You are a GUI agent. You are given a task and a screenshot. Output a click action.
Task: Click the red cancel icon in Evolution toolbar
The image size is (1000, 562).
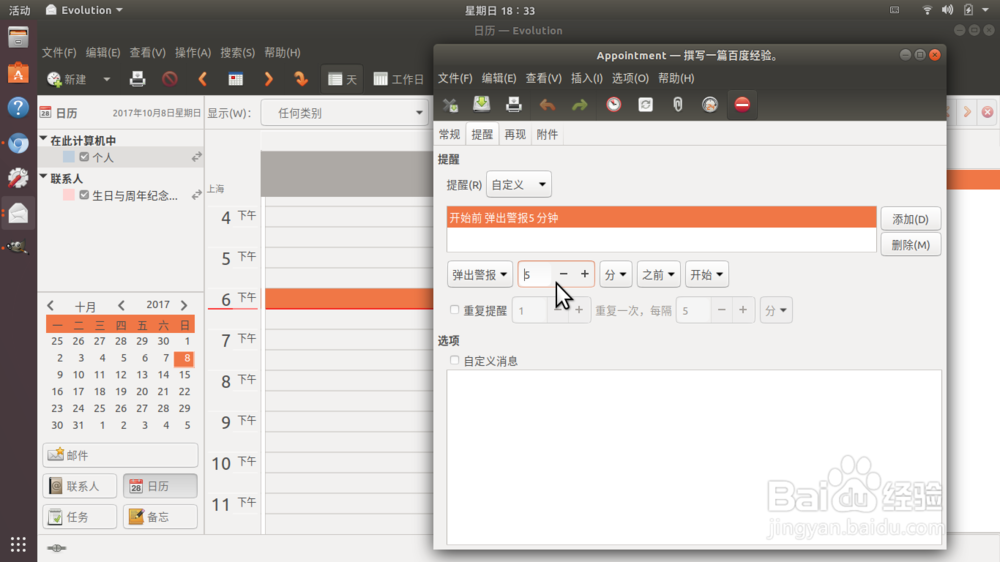(x=170, y=79)
